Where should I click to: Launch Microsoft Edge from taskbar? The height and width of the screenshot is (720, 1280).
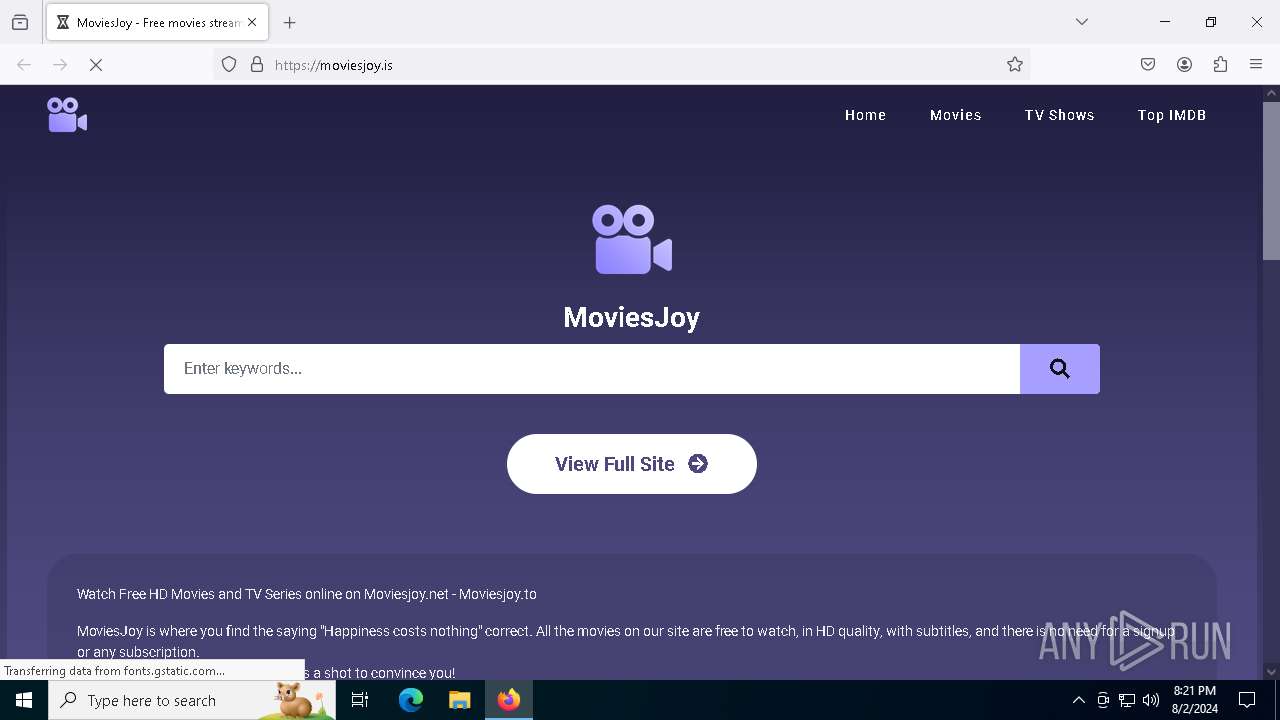coord(411,700)
